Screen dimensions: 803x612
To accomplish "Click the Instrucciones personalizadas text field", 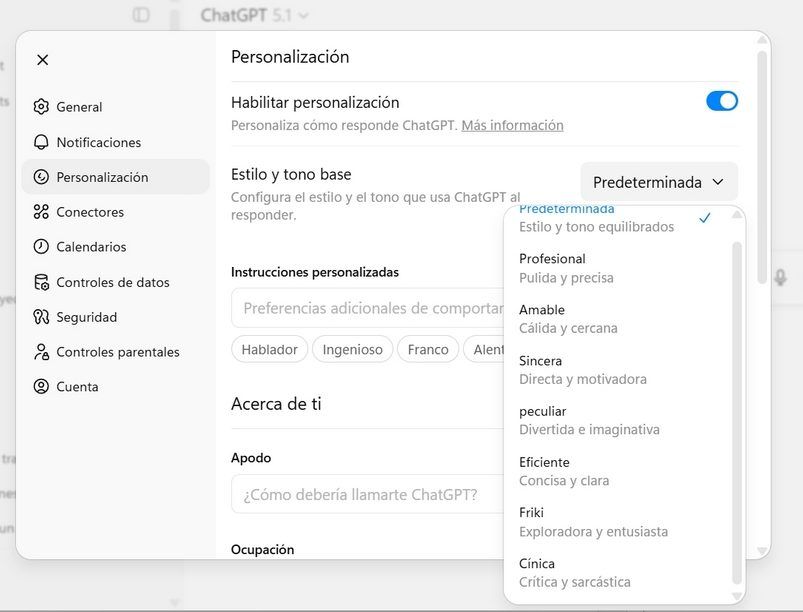I will point(380,307).
